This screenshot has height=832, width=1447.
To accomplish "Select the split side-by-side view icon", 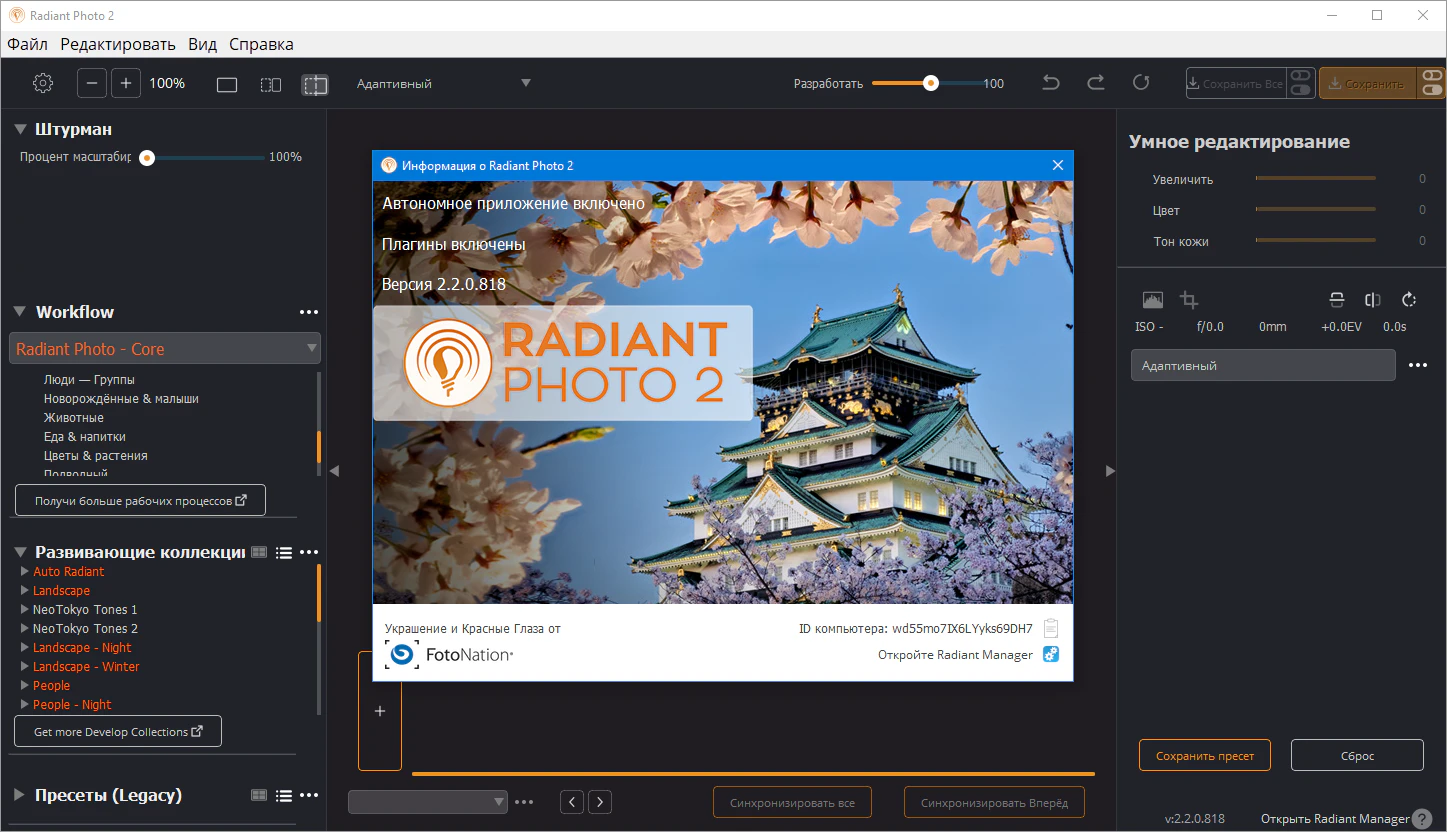I will coord(271,85).
